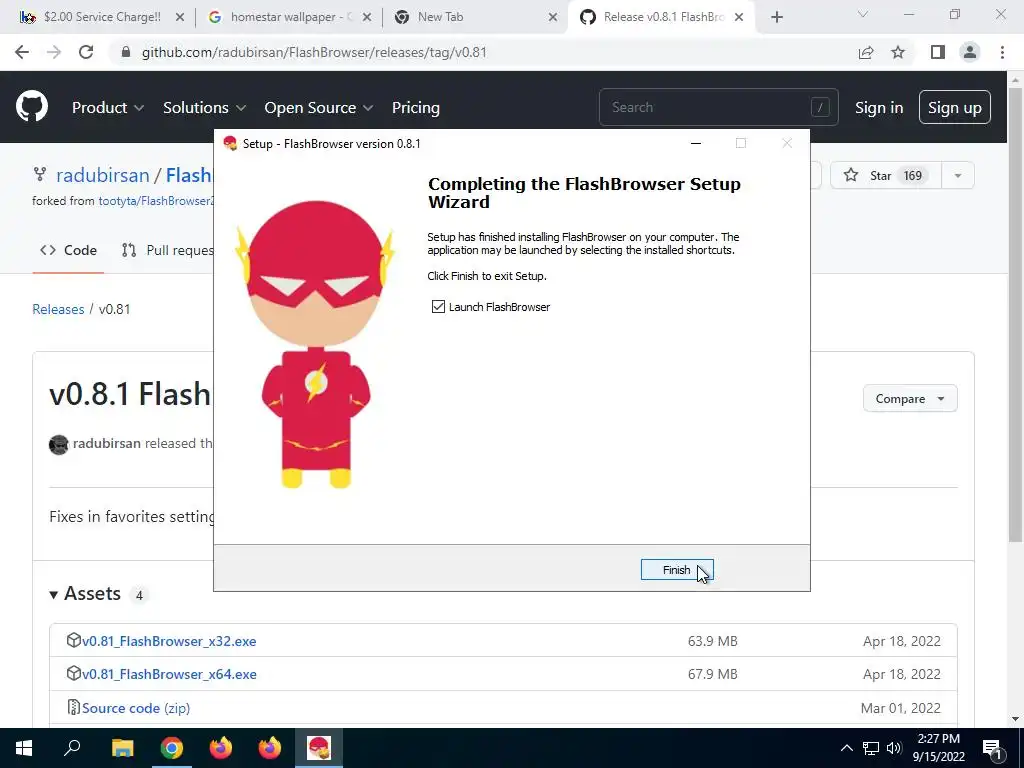Open a new browser tab
1024x768 pixels.
point(776,18)
